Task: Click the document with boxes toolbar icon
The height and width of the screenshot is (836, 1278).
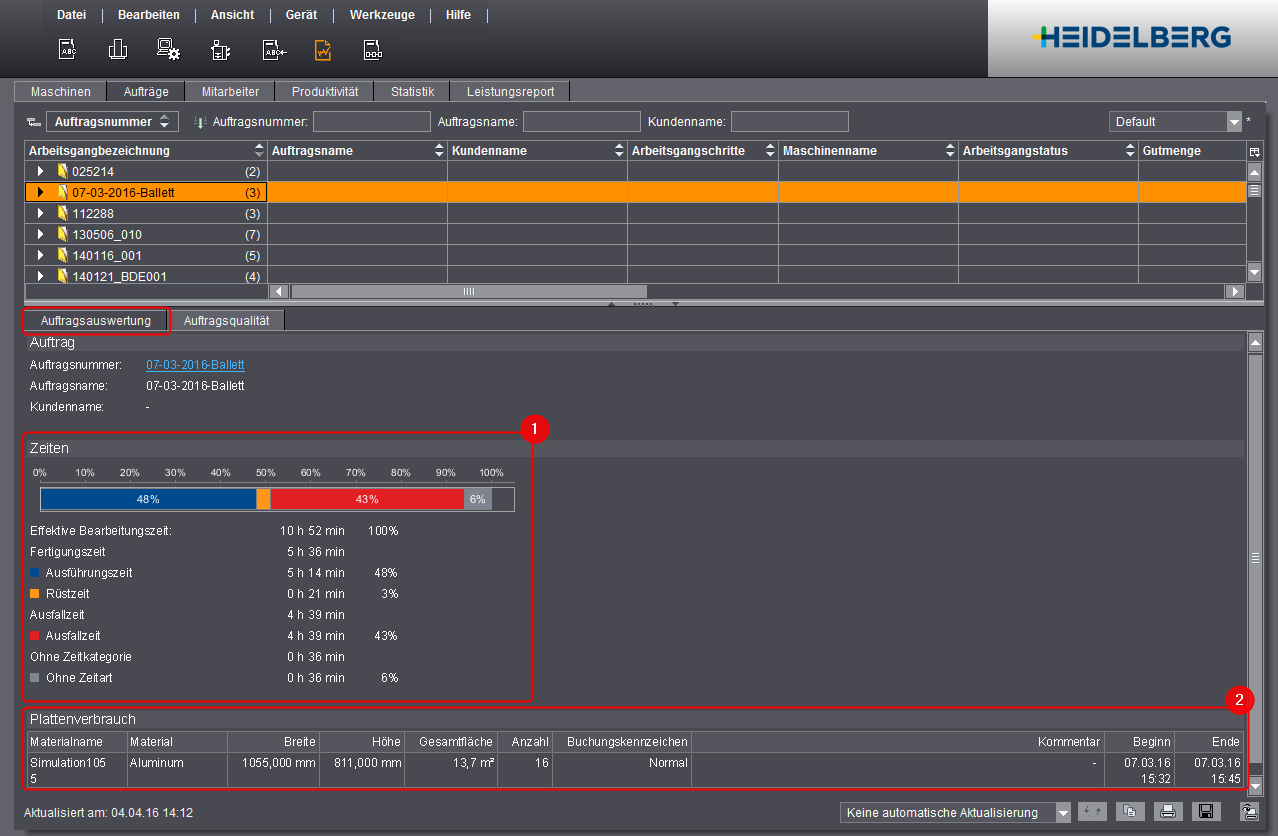Action: point(372,48)
